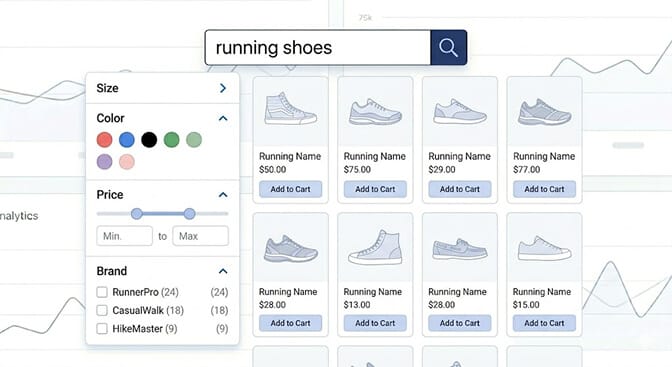Screen dimensions: 672x367
Task: Click the CasualWalk (18) brand label
Action: [148, 310]
